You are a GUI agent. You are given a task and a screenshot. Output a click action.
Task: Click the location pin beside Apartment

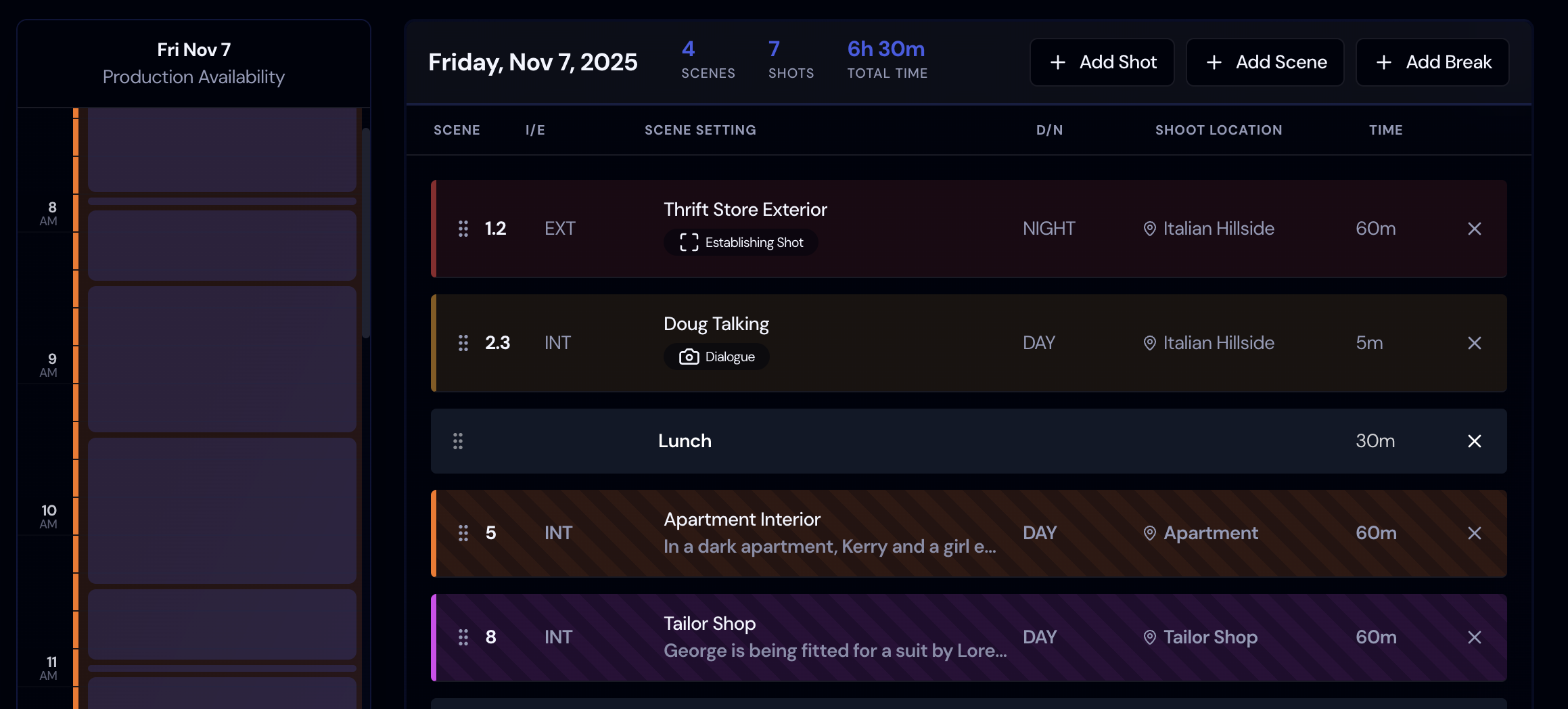[1149, 533]
